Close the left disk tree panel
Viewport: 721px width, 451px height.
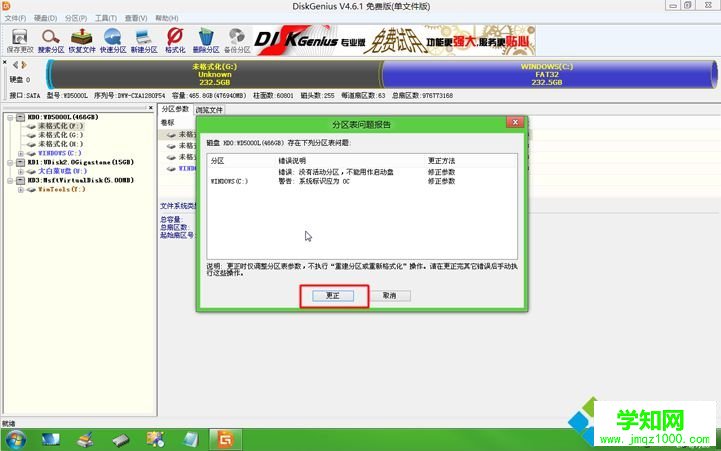(x=150, y=108)
